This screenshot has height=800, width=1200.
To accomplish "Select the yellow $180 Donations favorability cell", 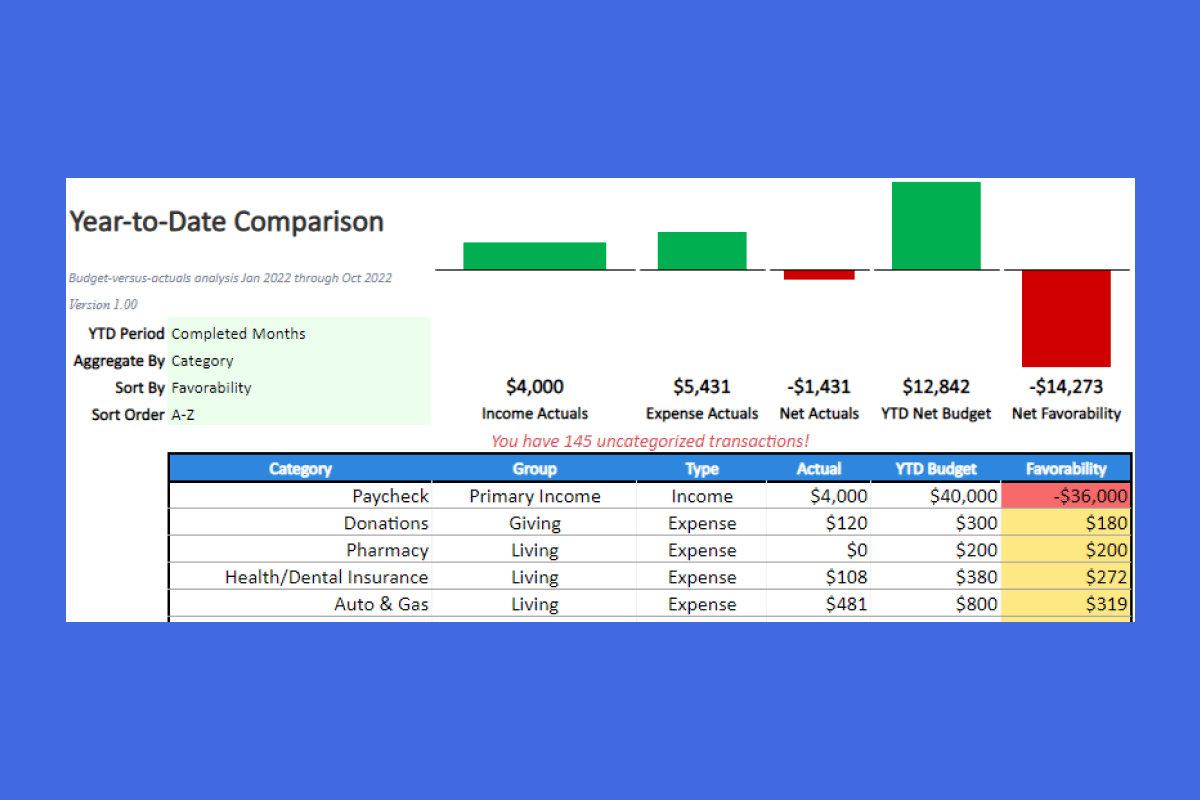I will 1066,523.
